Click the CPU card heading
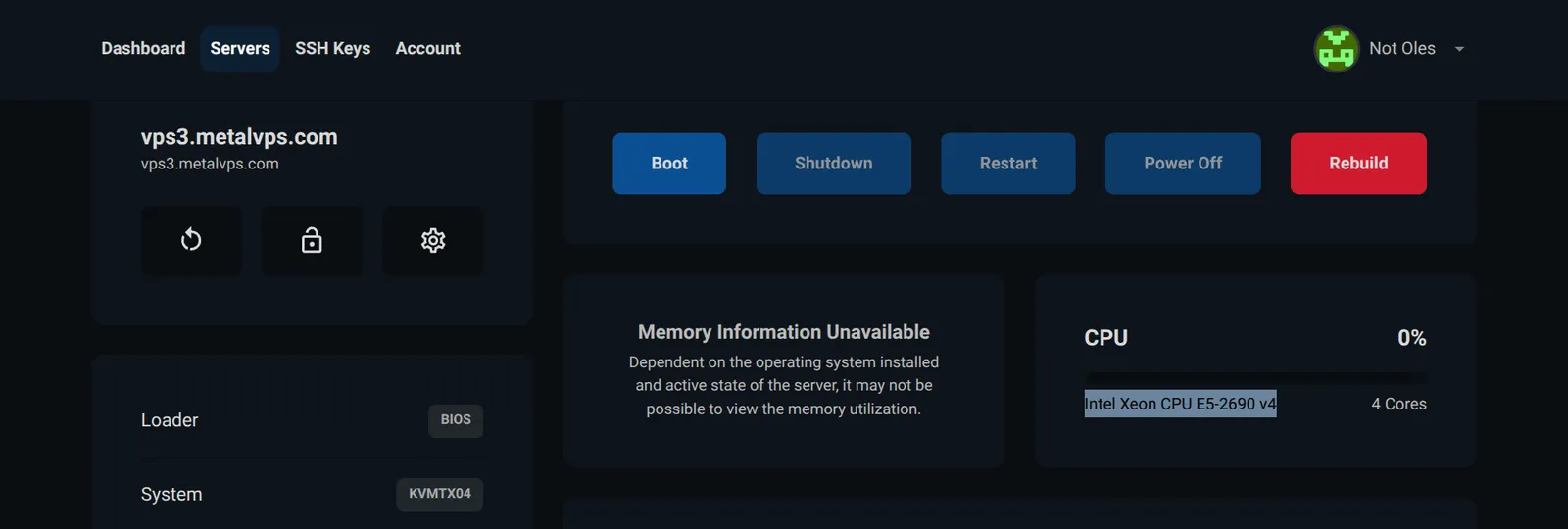Viewport: 1568px width, 529px height. pyautogui.click(x=1105, y=338)
